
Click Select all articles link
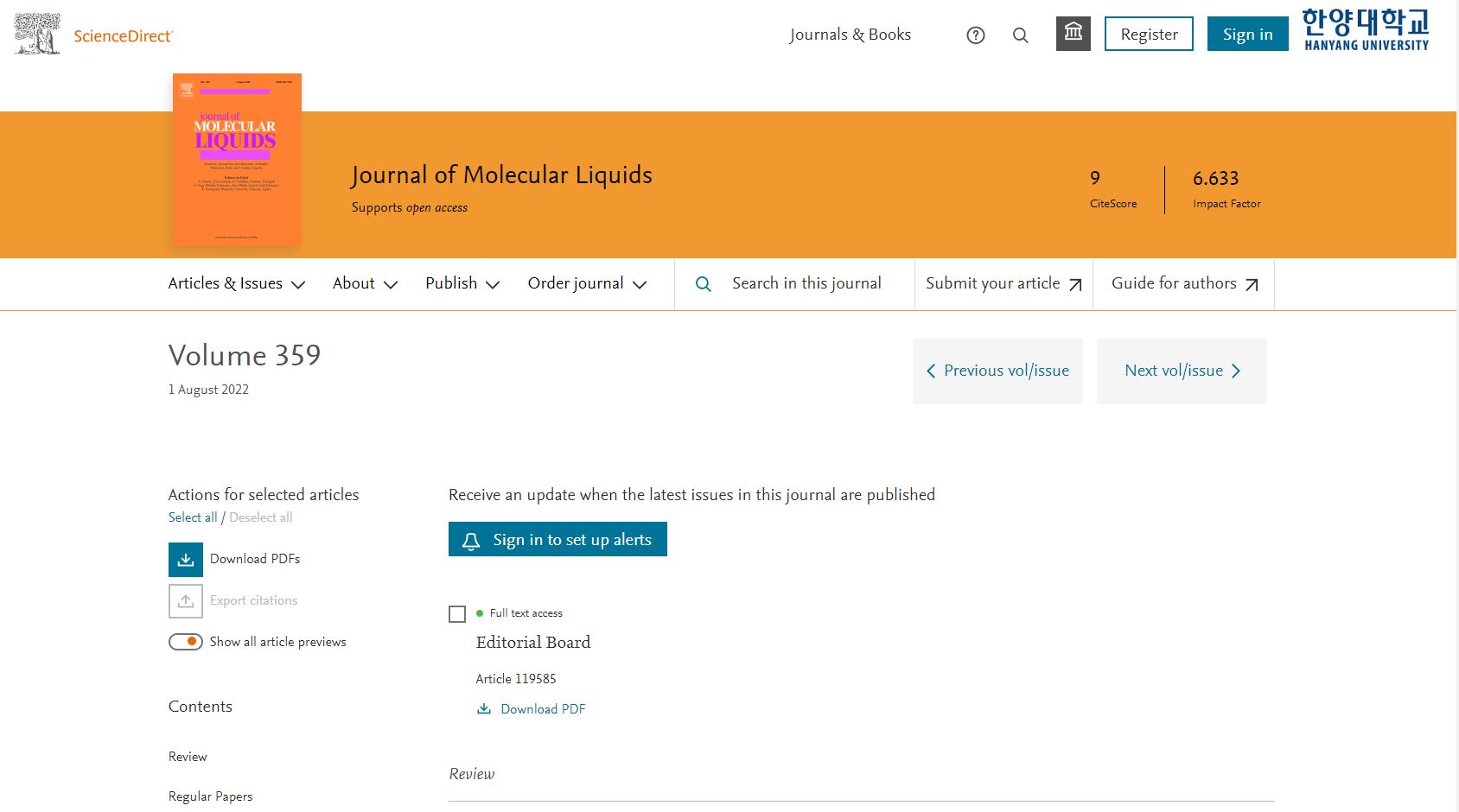[193, 517]
